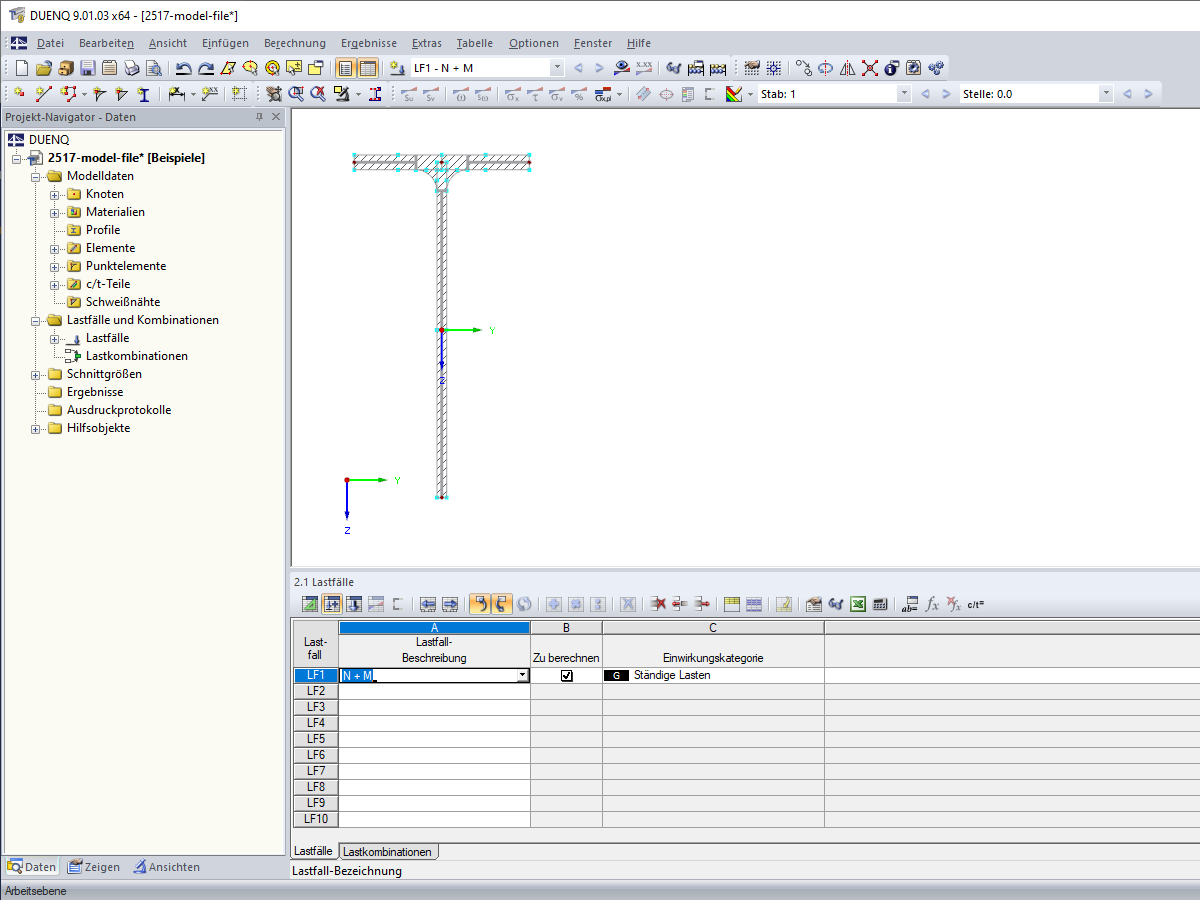
Task: Open the Datei menu
Action: coord(50,43)
